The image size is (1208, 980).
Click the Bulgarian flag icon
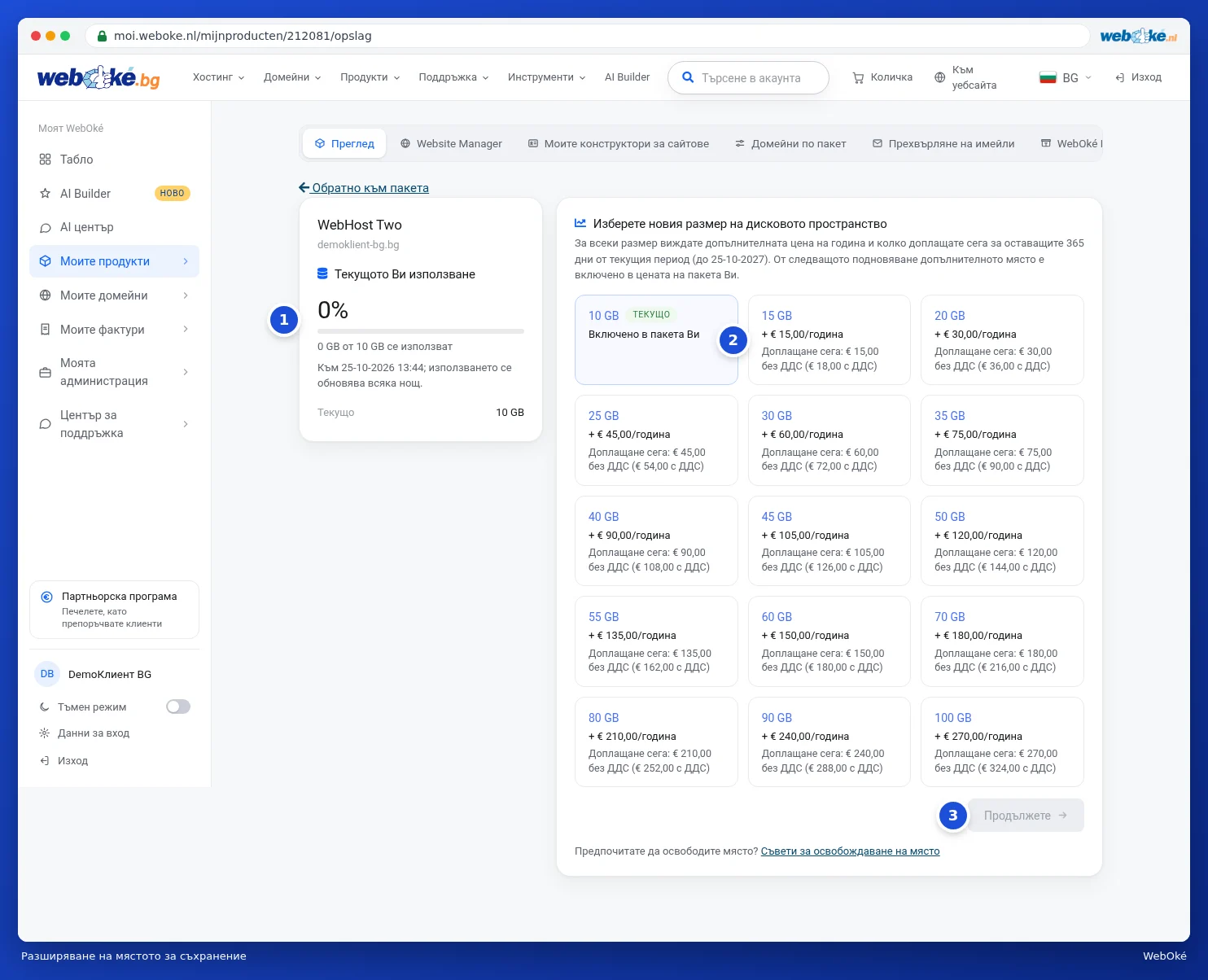1048,77
